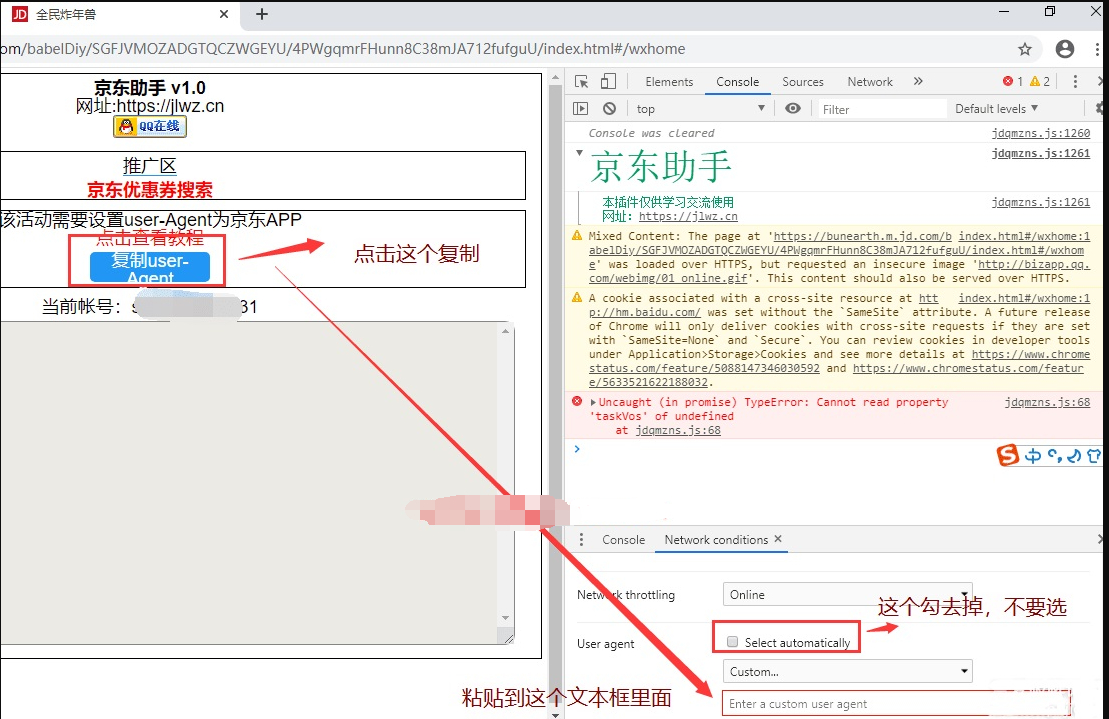Open the Custom... user agent dropdown

(847, 672)
